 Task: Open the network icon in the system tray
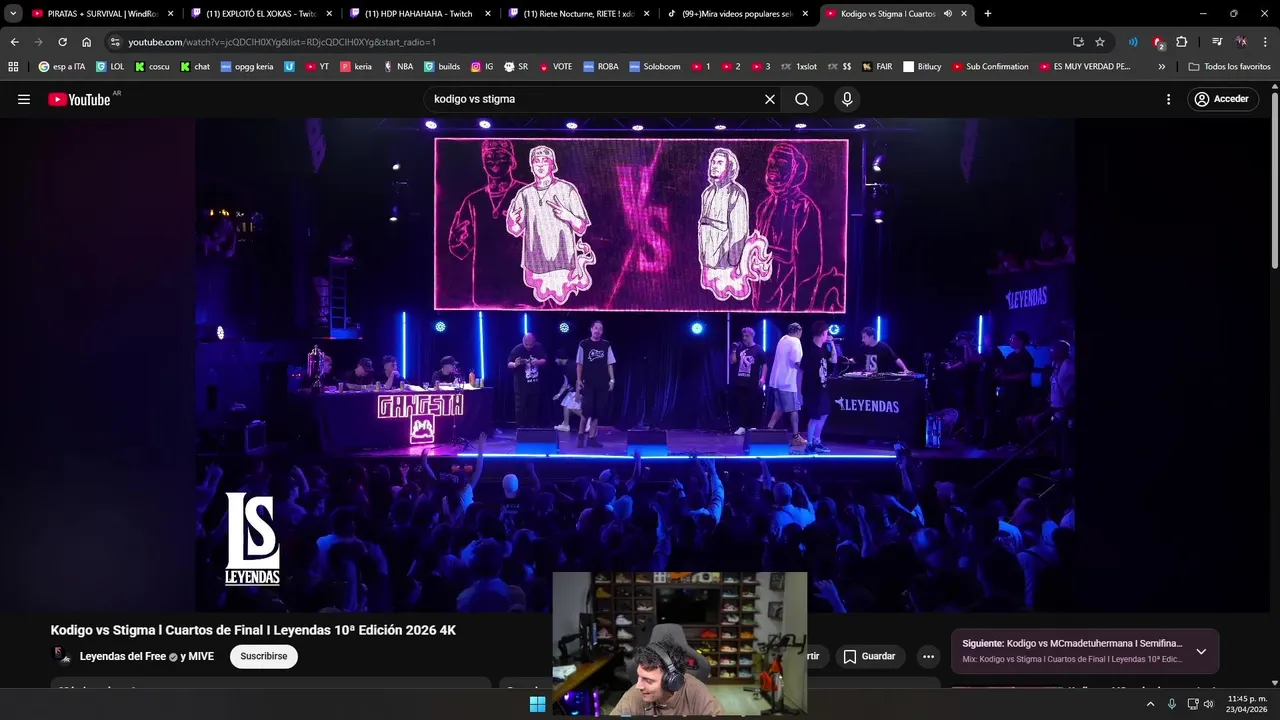1192,704
